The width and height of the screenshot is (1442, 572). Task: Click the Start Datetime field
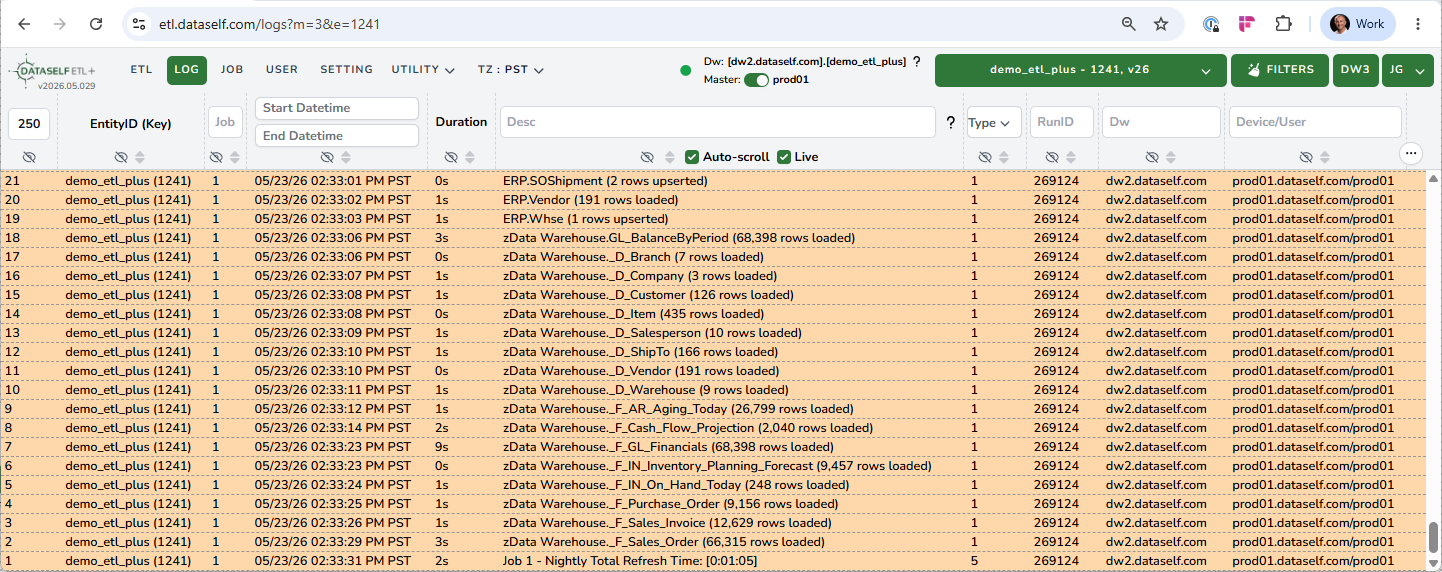(337, 108)
